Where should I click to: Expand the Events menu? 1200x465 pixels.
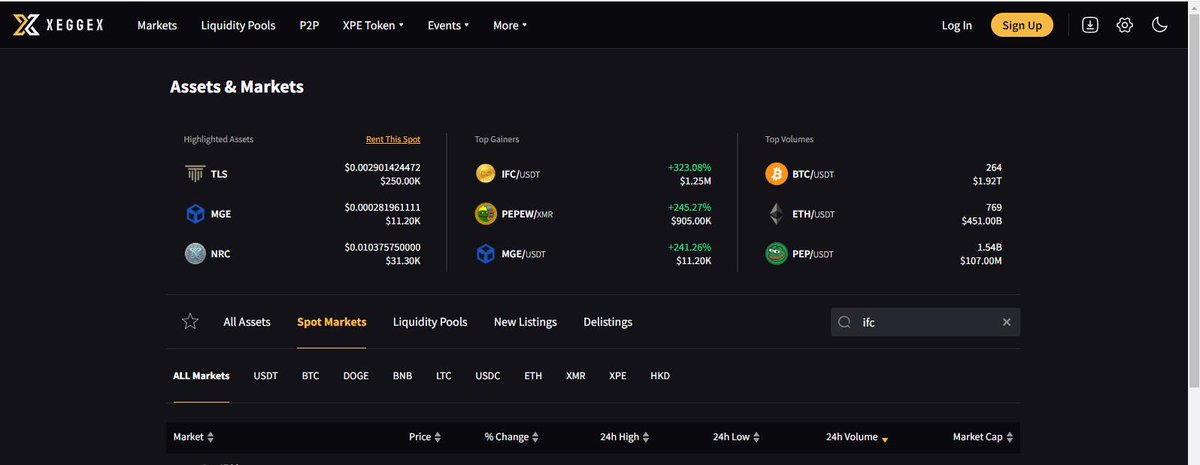(x=448, y=25)
